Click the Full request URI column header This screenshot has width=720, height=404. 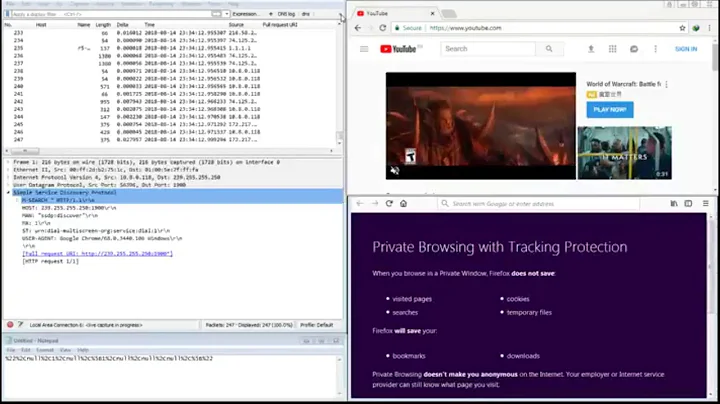[x=280, y=25]
